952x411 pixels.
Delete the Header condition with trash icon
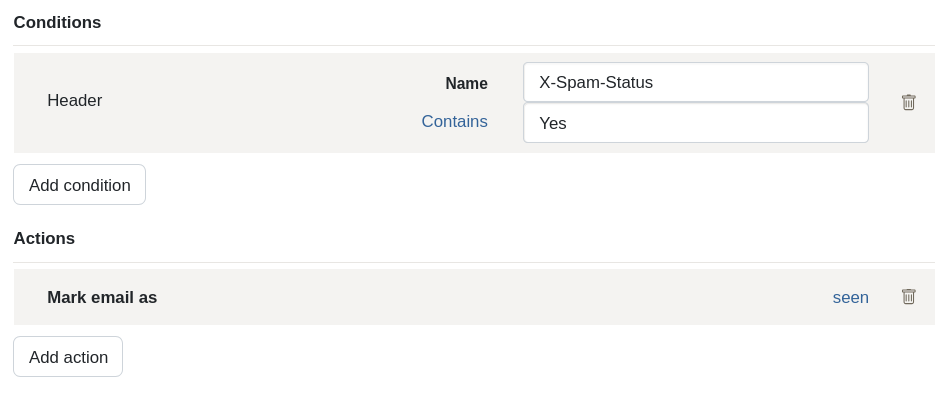908,102
